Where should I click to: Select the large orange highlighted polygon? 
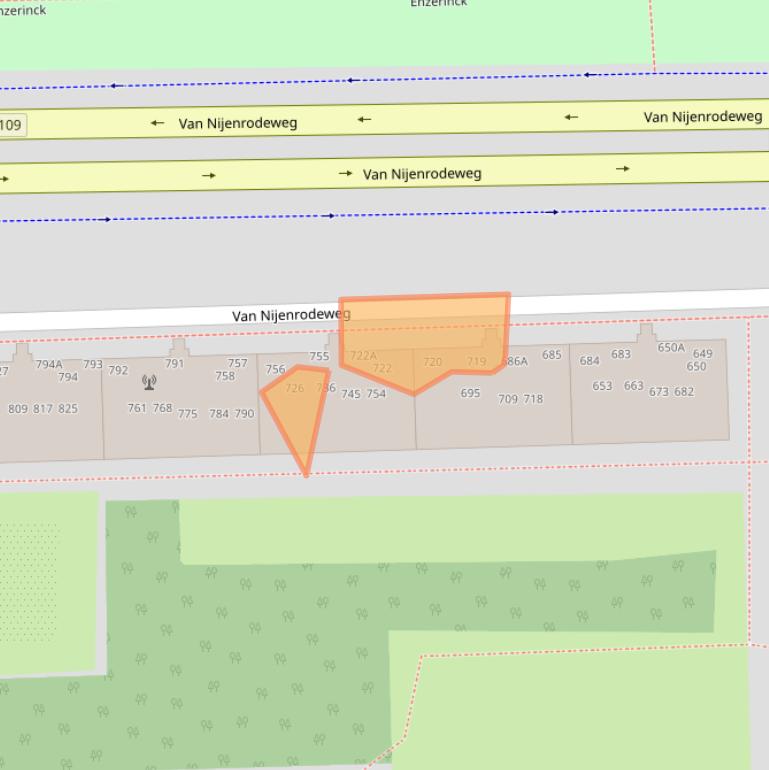tap(425, 330)
